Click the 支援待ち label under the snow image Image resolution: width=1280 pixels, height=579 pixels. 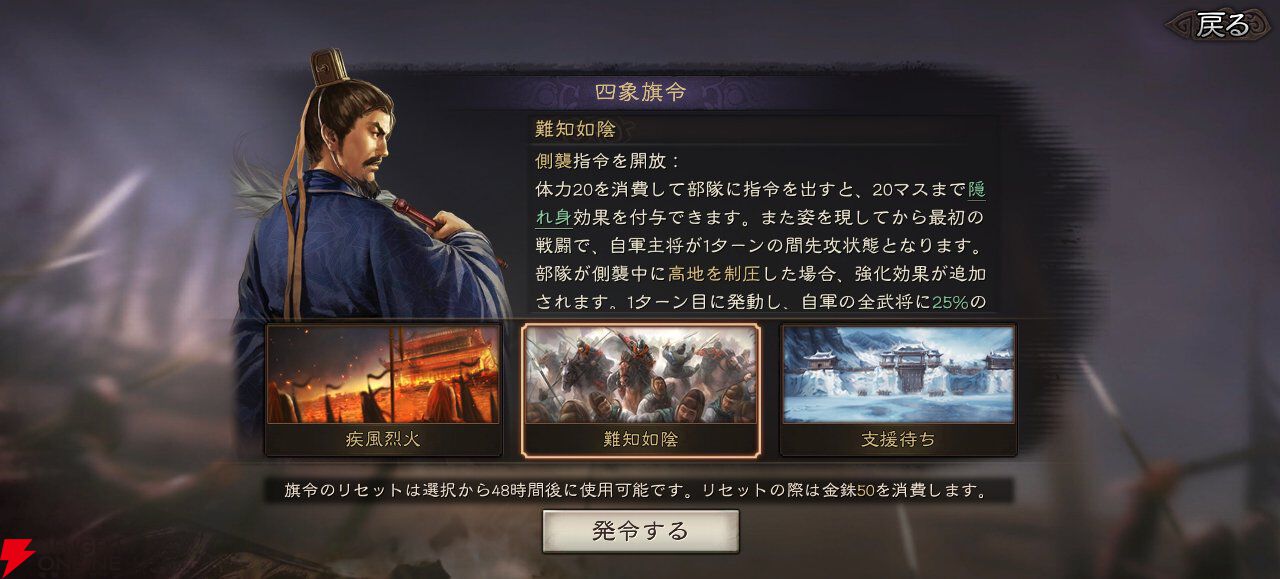coord(898,439)
